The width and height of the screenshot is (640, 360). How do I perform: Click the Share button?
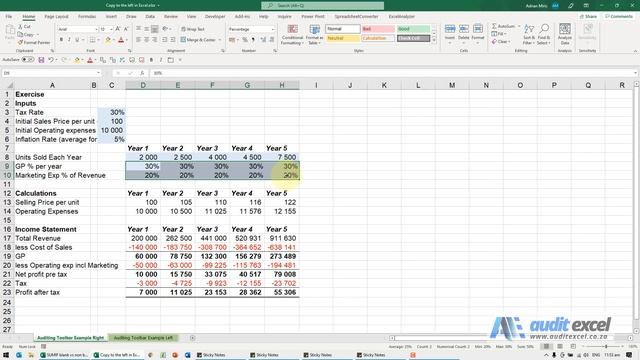589,17
